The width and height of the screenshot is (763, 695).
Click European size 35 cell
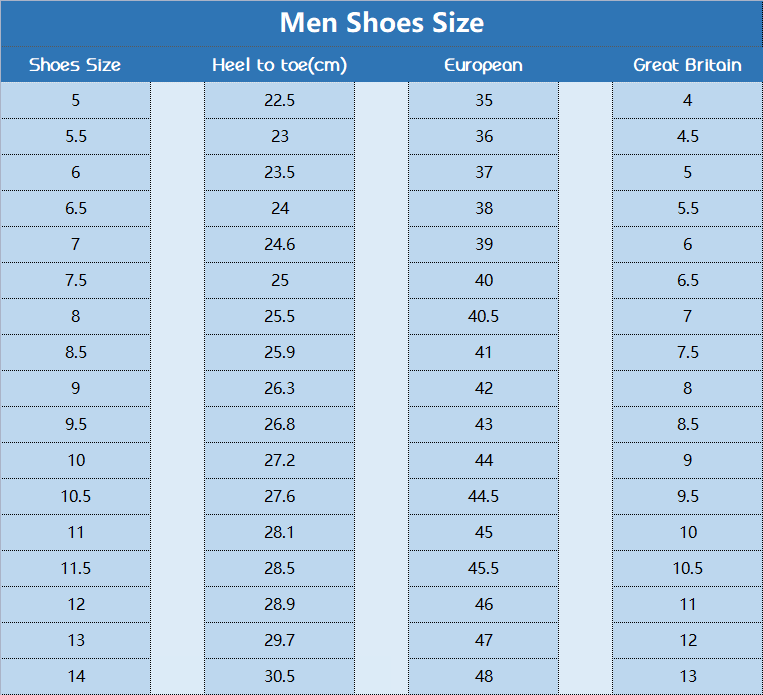[484, 100]
